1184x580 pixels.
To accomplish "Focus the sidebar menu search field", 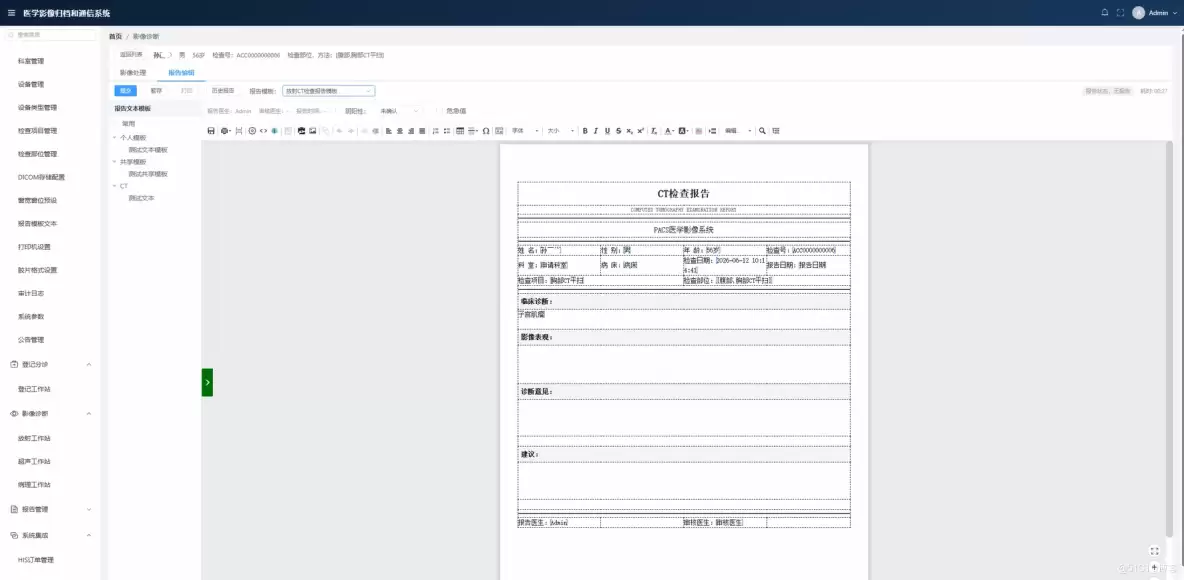I will tap(51, 35).
